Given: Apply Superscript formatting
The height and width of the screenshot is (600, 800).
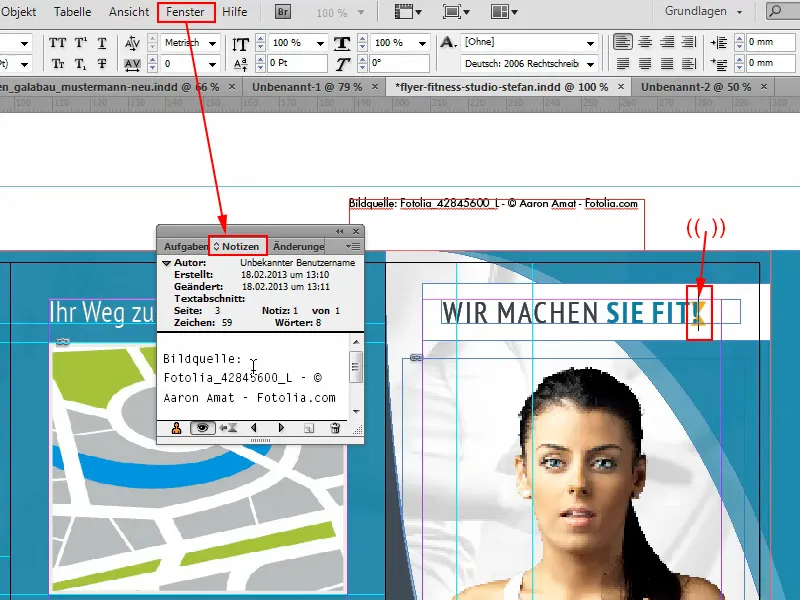Looking at the screenshot, I should pyautogui.click(x=81, y=43).
